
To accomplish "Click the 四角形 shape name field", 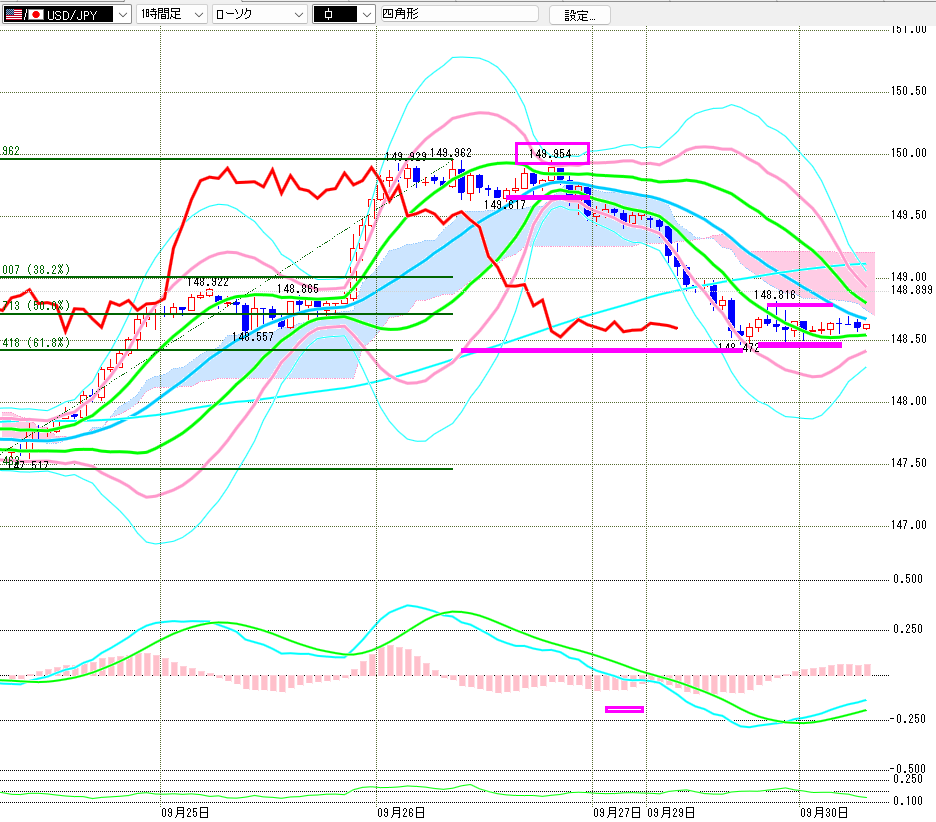I will coord(460,15).
